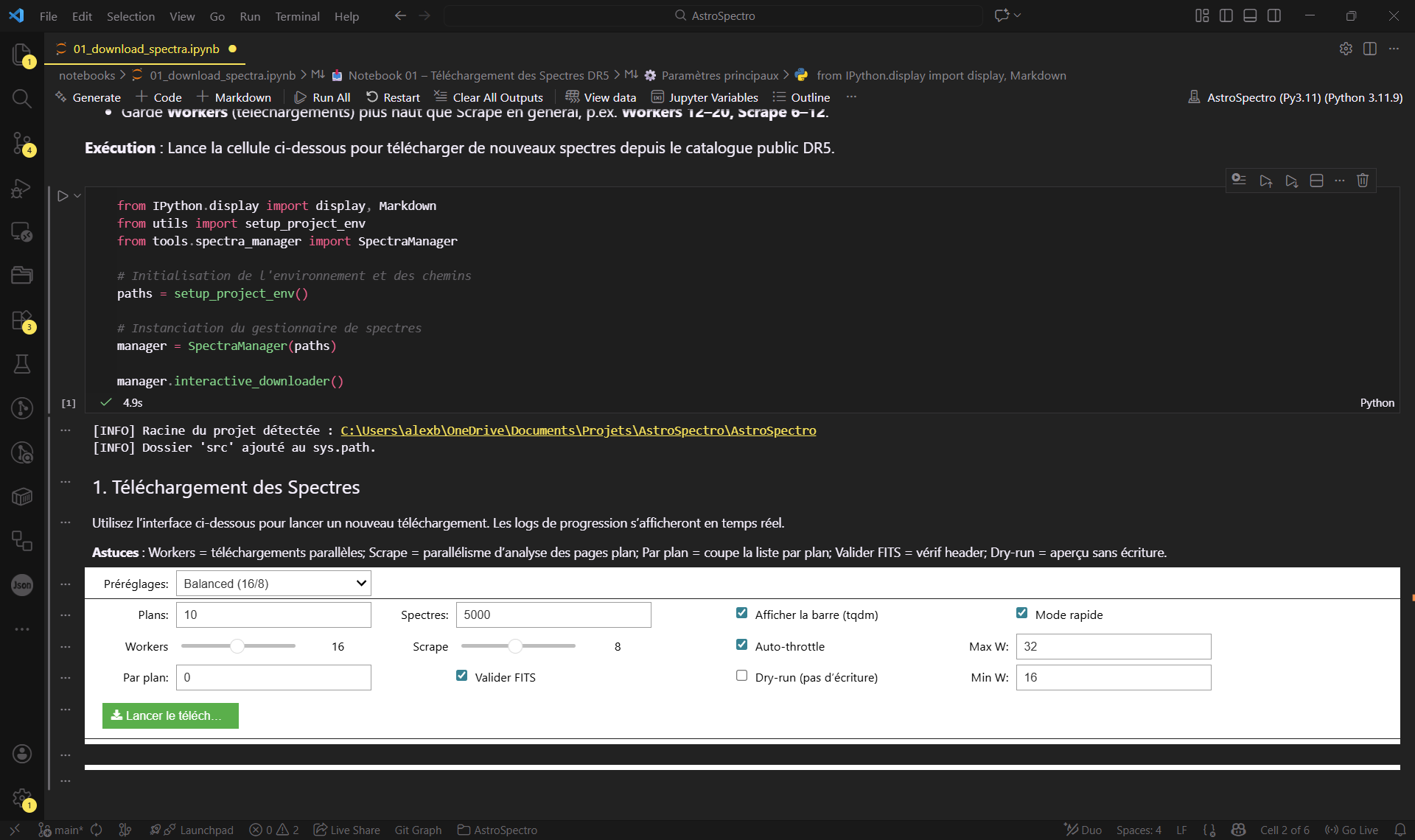
Task: Disable the Mode rapide checkbox
Action: [1022, 612]
